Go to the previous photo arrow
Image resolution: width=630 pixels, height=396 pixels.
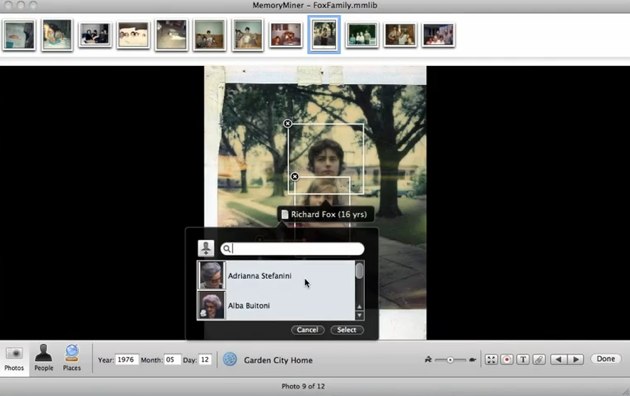coord(558,359)
